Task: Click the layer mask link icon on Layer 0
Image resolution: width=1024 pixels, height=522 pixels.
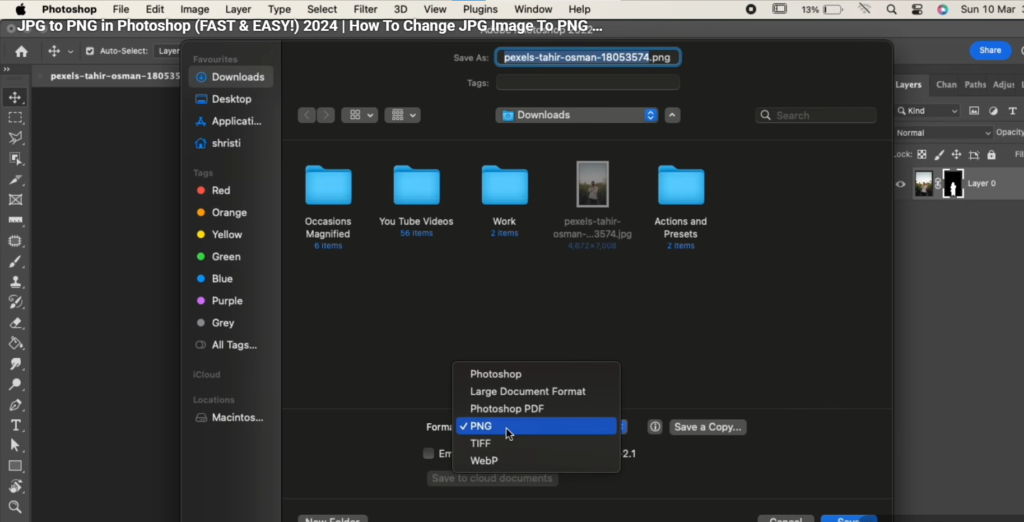Action: point(938,184)
